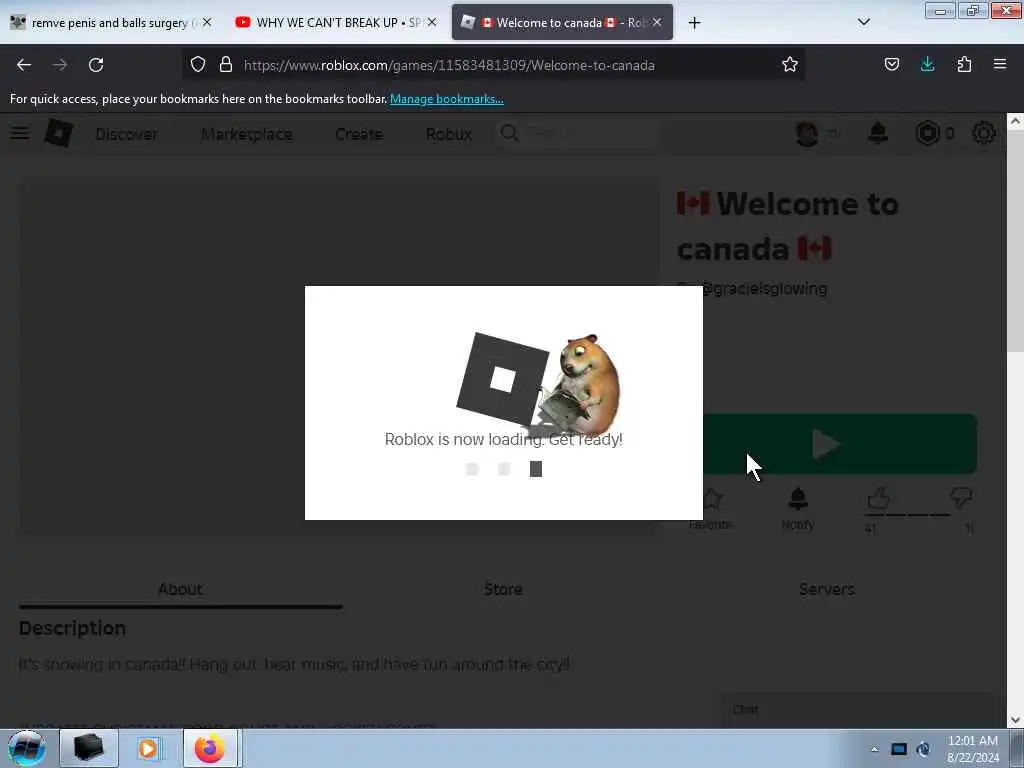The height and width of the screenshot is (768, 1024).
Task: Open the Roblox notifications bell
Action: click(878, 133)
